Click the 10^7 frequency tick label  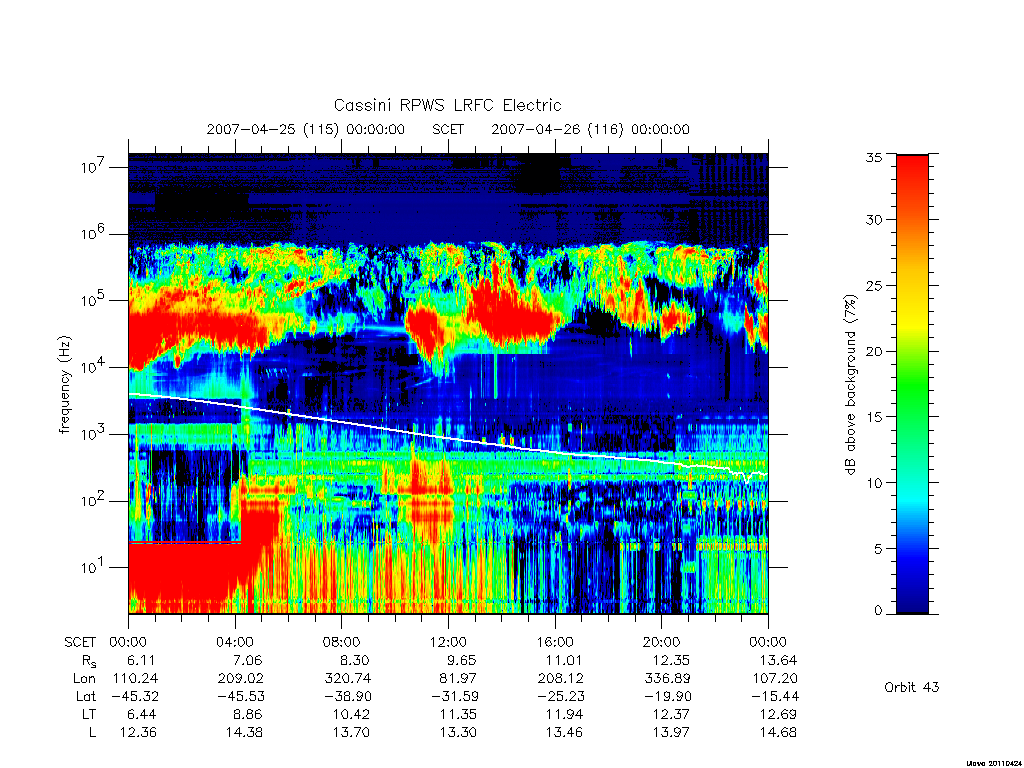(94, 167)
